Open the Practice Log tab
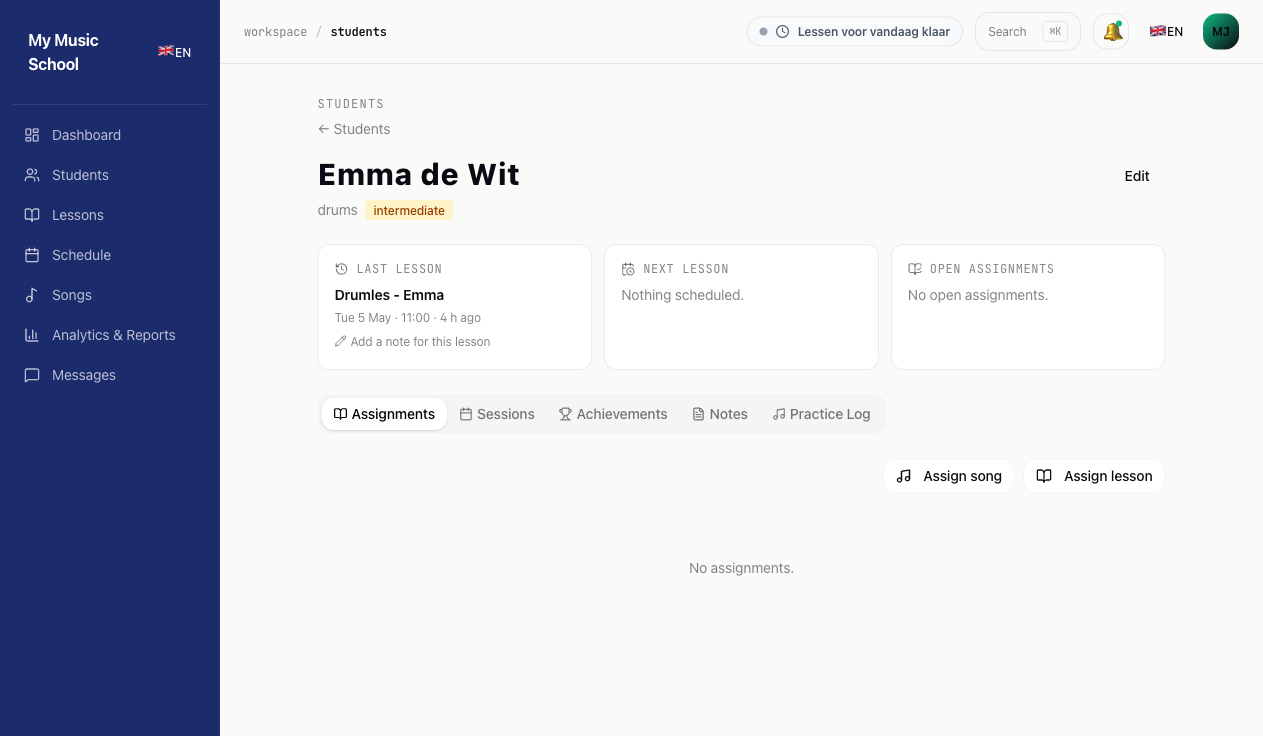The image size is (1263, 736). point(821,414)
